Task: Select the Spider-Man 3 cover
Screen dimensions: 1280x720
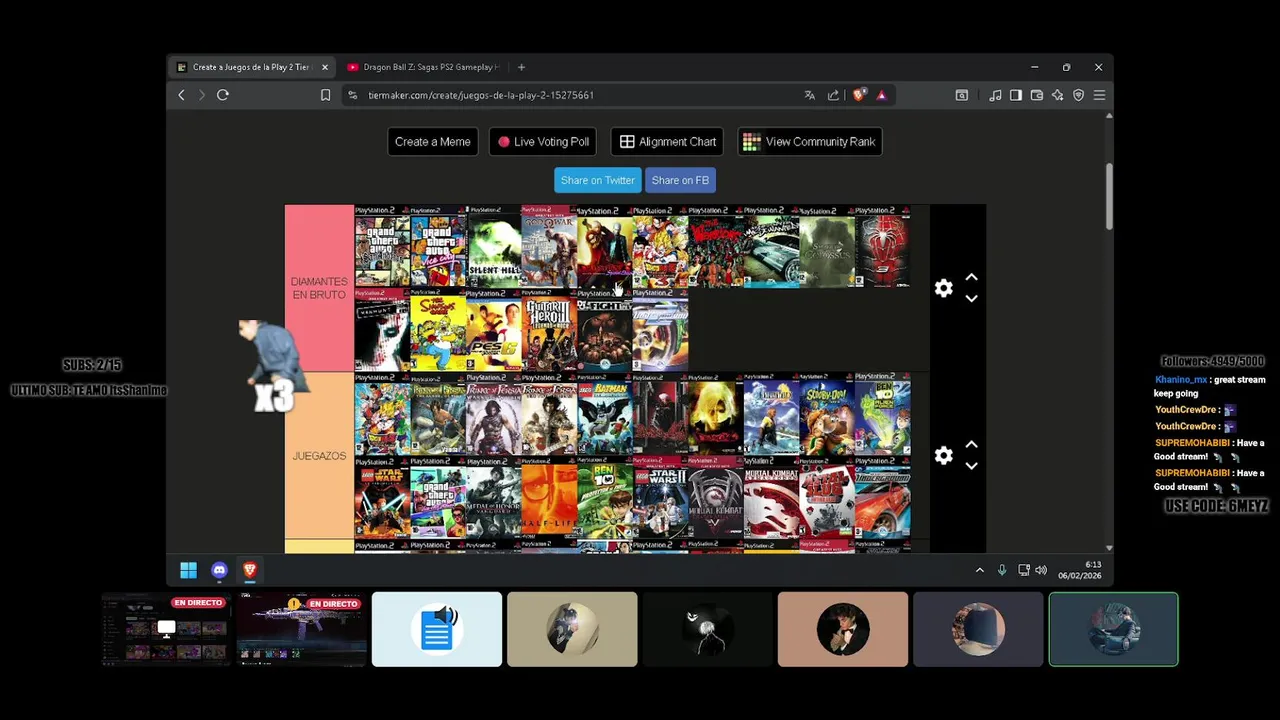Action: [x=882, y=247]
